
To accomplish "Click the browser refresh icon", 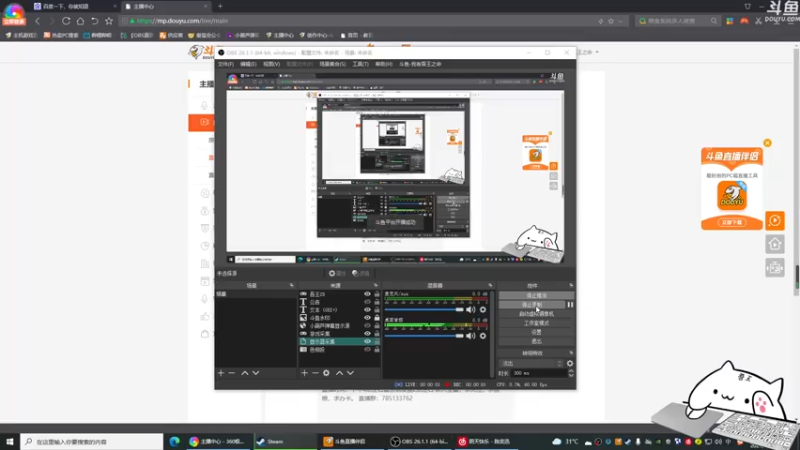I will click(x=66, y=21).
